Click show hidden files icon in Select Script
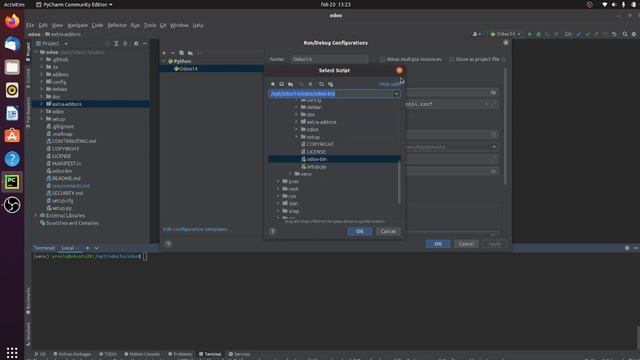The width and height of the screenshot is (640, 360). pyautogui.click(x=331, y=84)
